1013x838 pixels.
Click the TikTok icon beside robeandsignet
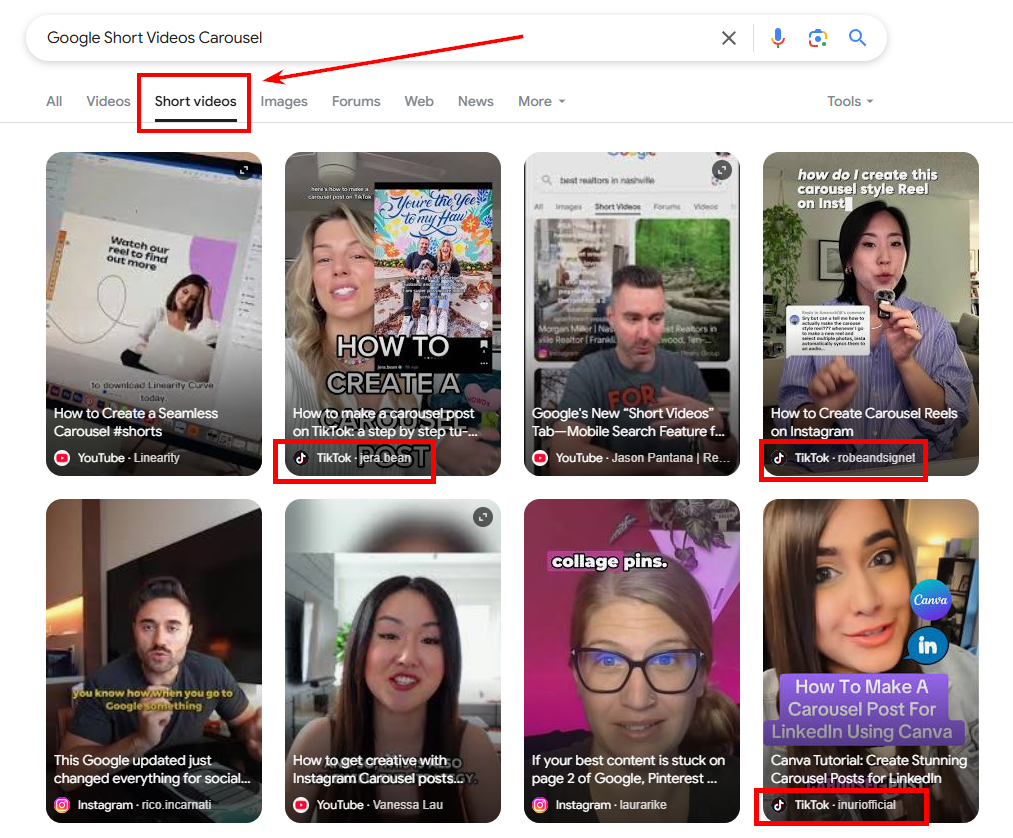click(x=779, y=458)
